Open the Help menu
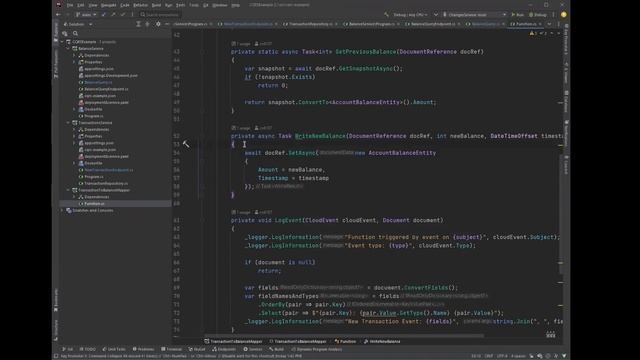This screenshot has width=640, height=360. coord(236,5)
